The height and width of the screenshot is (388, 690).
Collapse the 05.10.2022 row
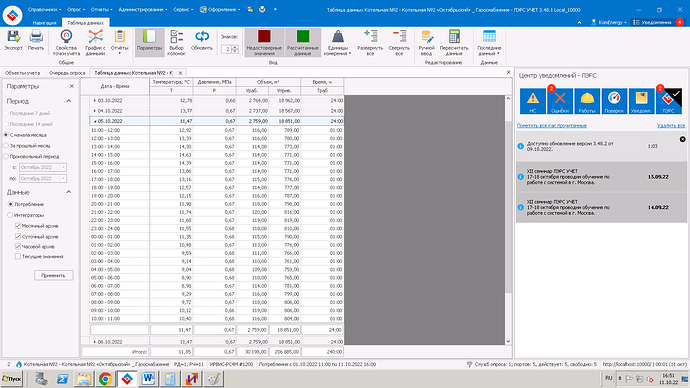95,121
